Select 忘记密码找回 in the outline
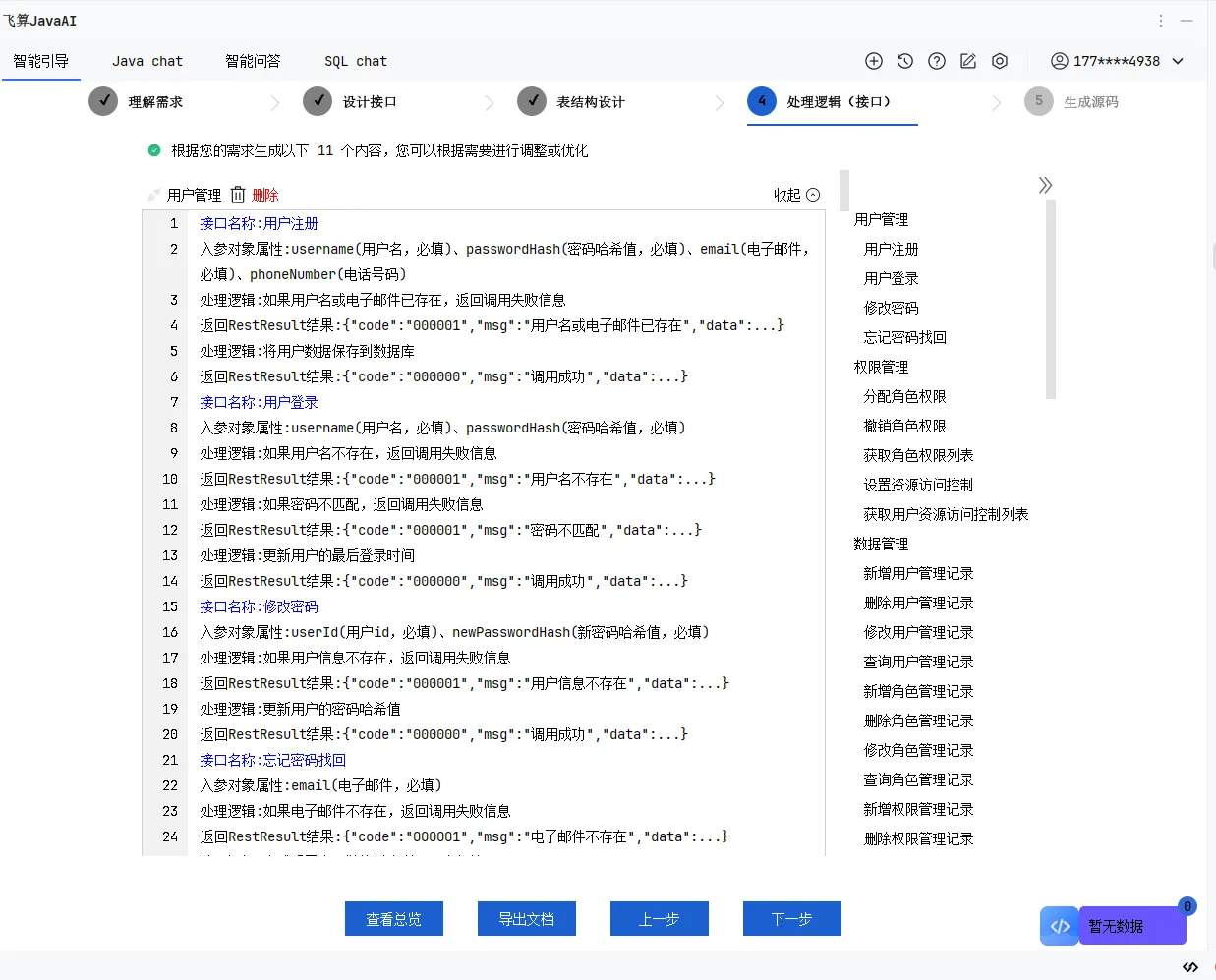Screen dimensions: 1216x980 coord(905,337)
